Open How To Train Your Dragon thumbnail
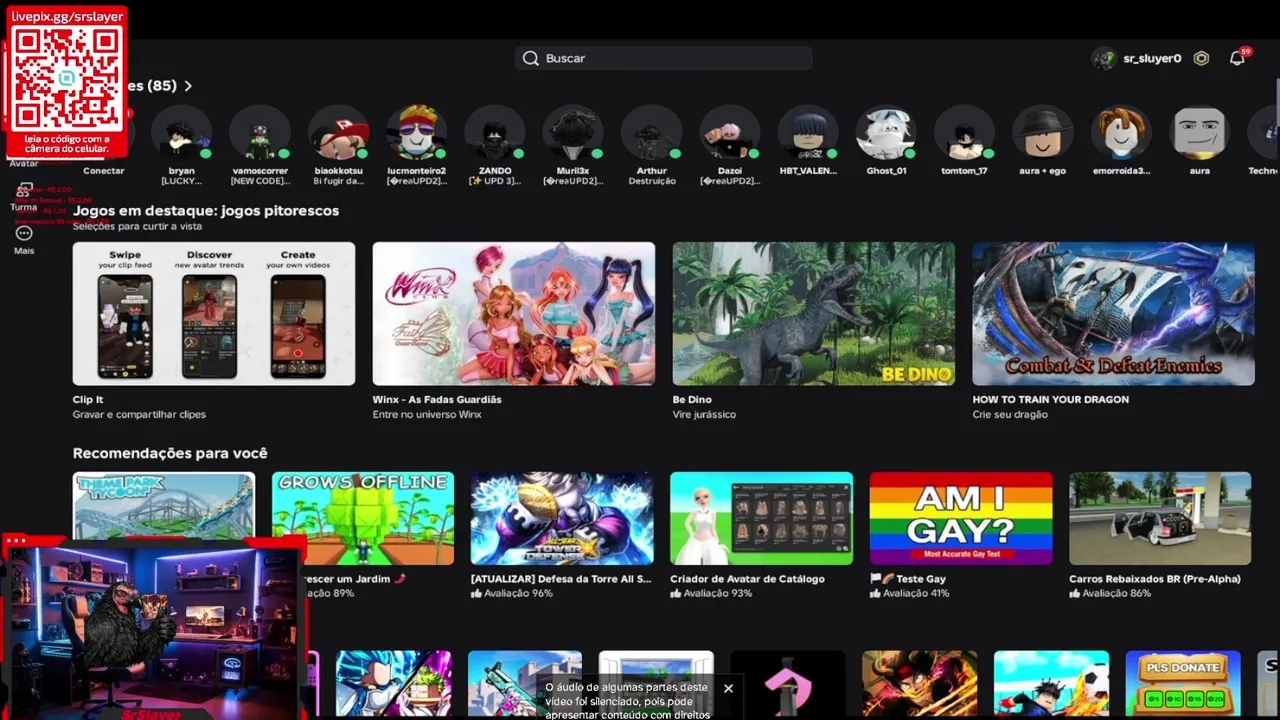This screenshot has width=1280, height=720. pyautogui.click(x=1114, y=314)
